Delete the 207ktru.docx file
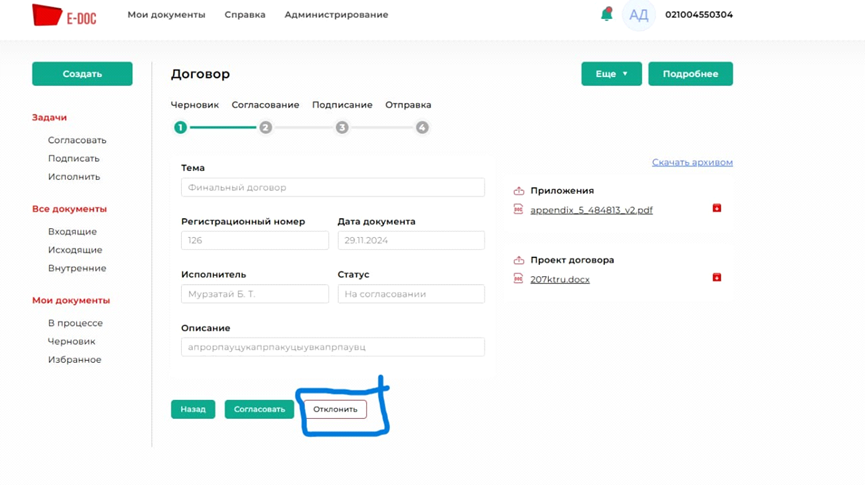The image size is (865, 485). point(716,277)
